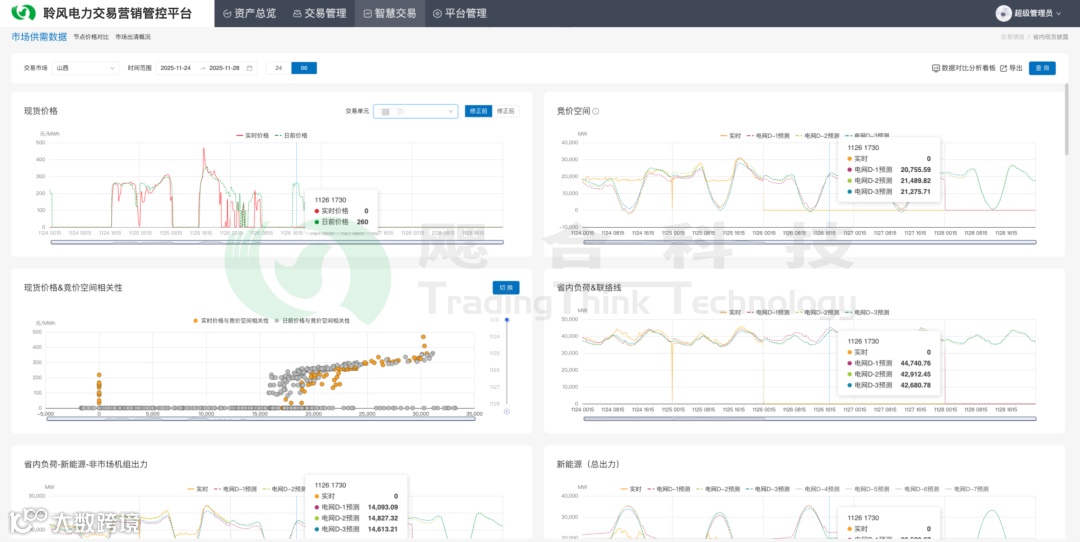This screenshot has width=1080, height=542.
Task: Open 数据对比分析看板
Action: pyautogui.click(x=964, y=68)
